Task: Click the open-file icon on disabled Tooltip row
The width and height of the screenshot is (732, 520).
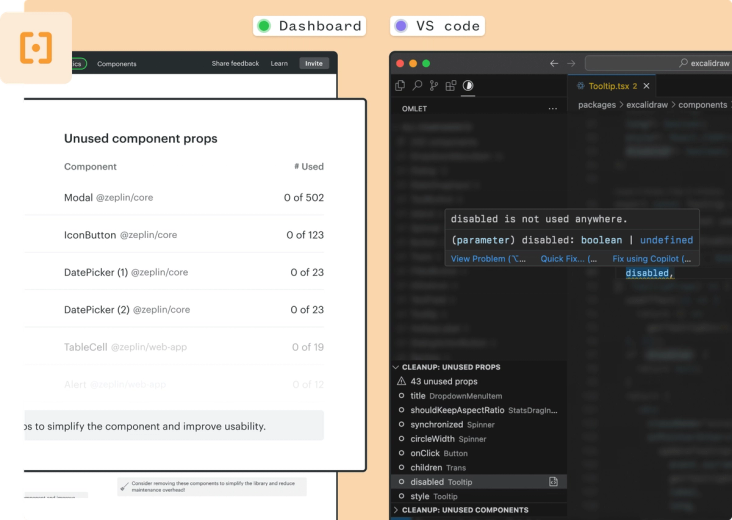Action: (x=553, y=482)
